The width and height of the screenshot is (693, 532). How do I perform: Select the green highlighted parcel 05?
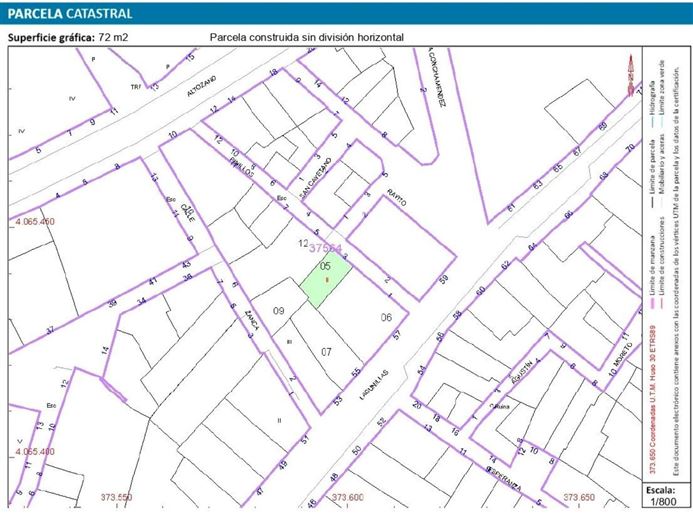[x=326, y=279]
